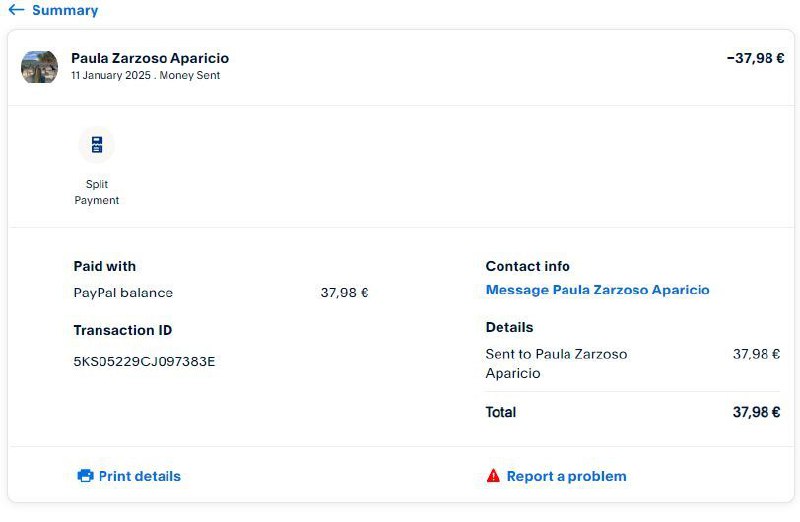
Task: Click the Transaction ID heading
Action: (116, 330)
